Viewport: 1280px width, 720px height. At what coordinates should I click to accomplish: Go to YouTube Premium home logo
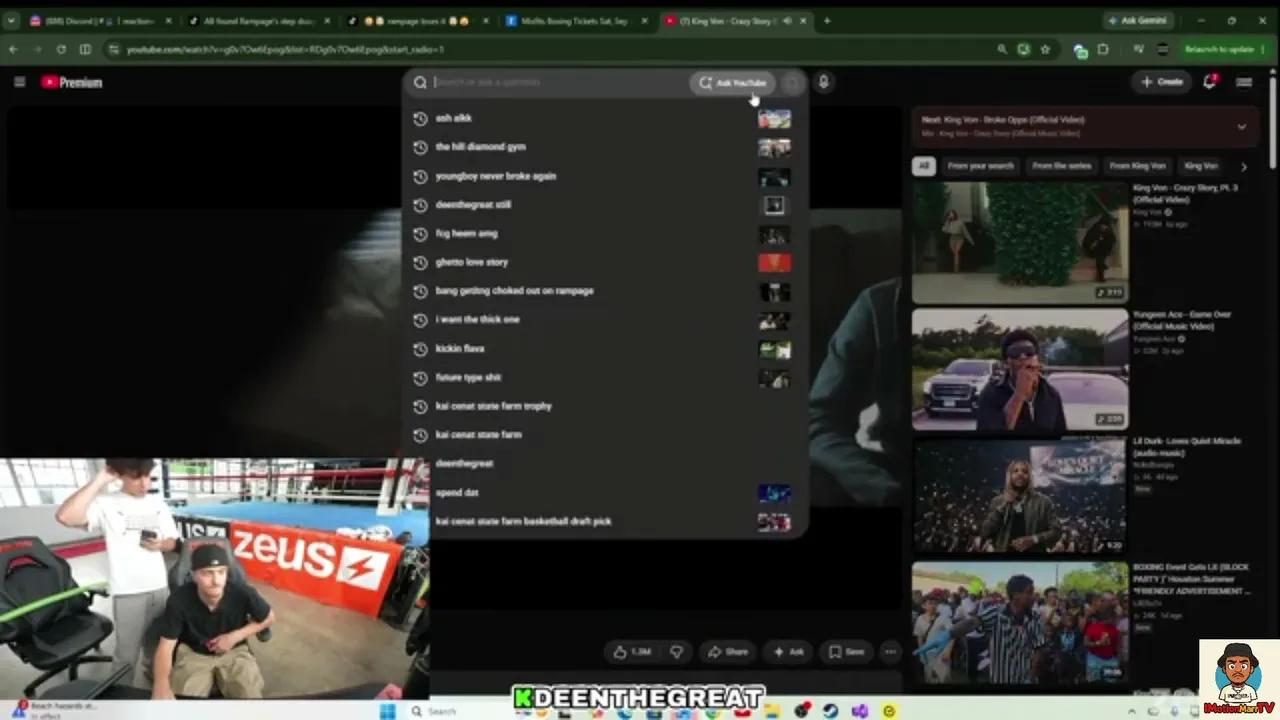point(72,82)
